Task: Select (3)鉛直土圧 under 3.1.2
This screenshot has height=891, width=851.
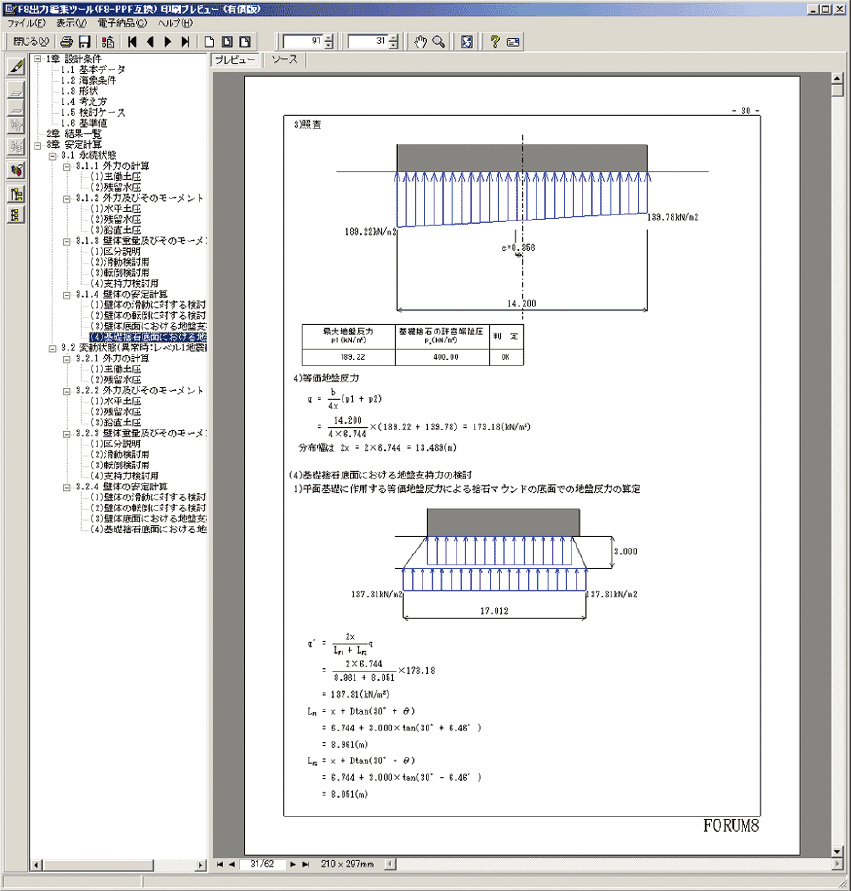Action: pyautogui.click(x=115, y=230)
